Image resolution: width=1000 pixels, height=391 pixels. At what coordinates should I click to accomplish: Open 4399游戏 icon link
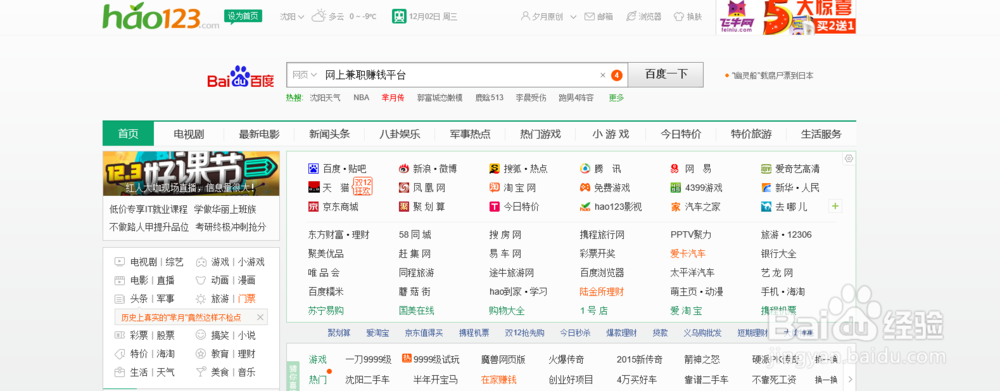tap(676, 188)
